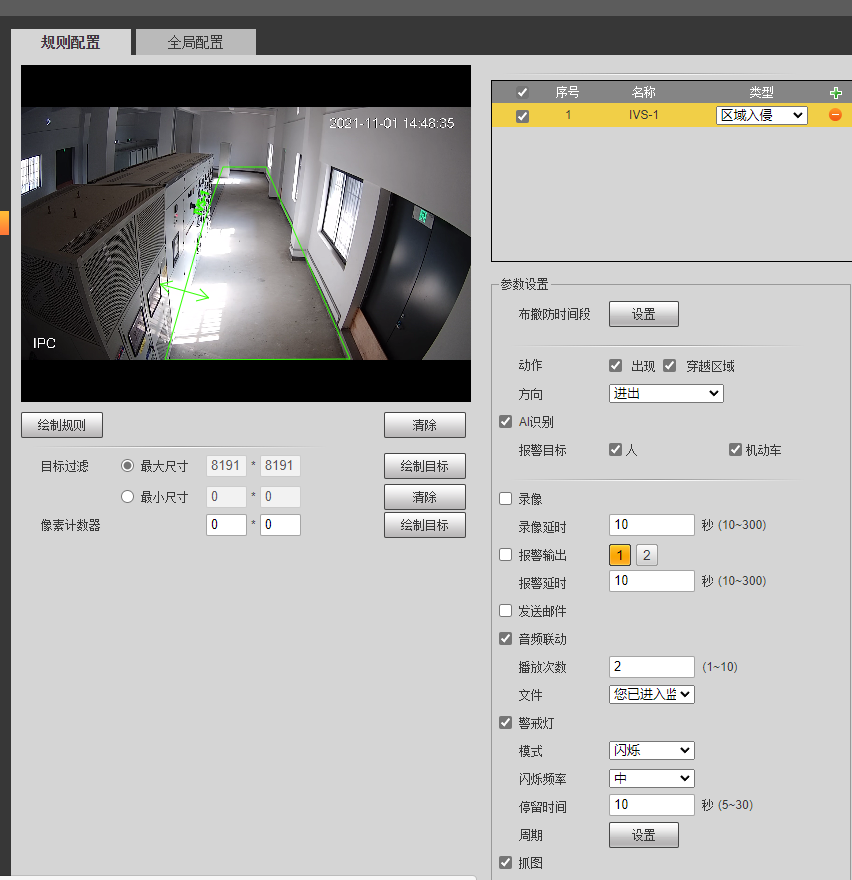Enable the 报警输出 checkbox
This screenshot has height=880, width=852.
pyautogui.click(x=505, y=554)
